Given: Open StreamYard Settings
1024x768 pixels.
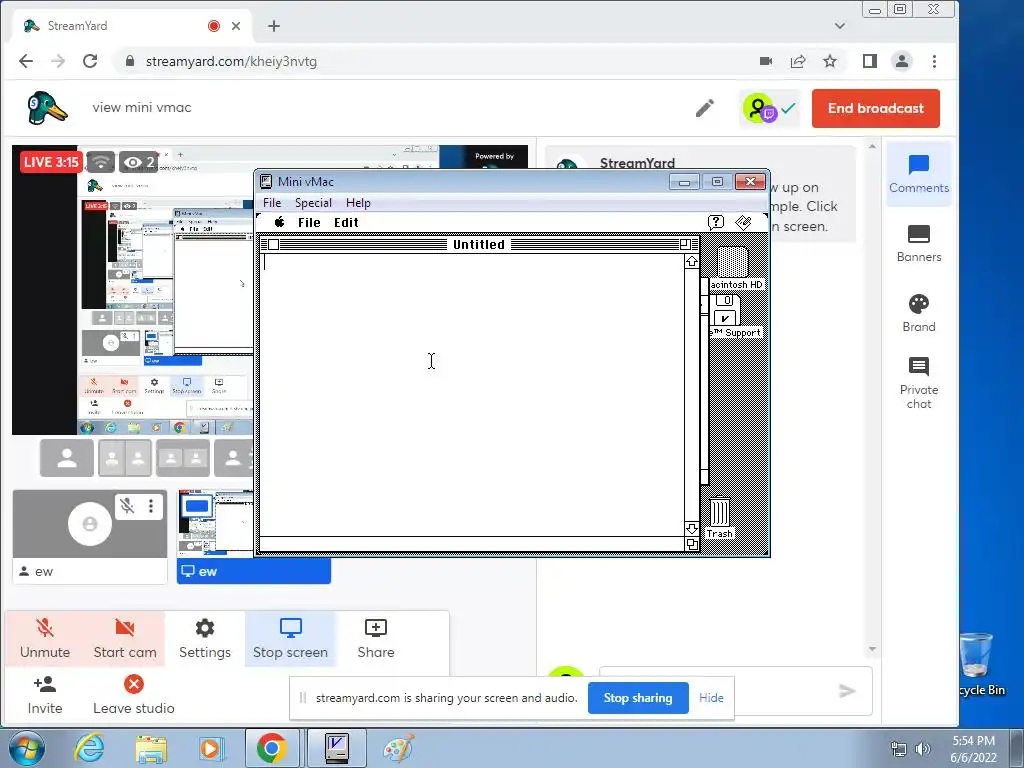Looking at the screenshot, I should pos(204,639).
